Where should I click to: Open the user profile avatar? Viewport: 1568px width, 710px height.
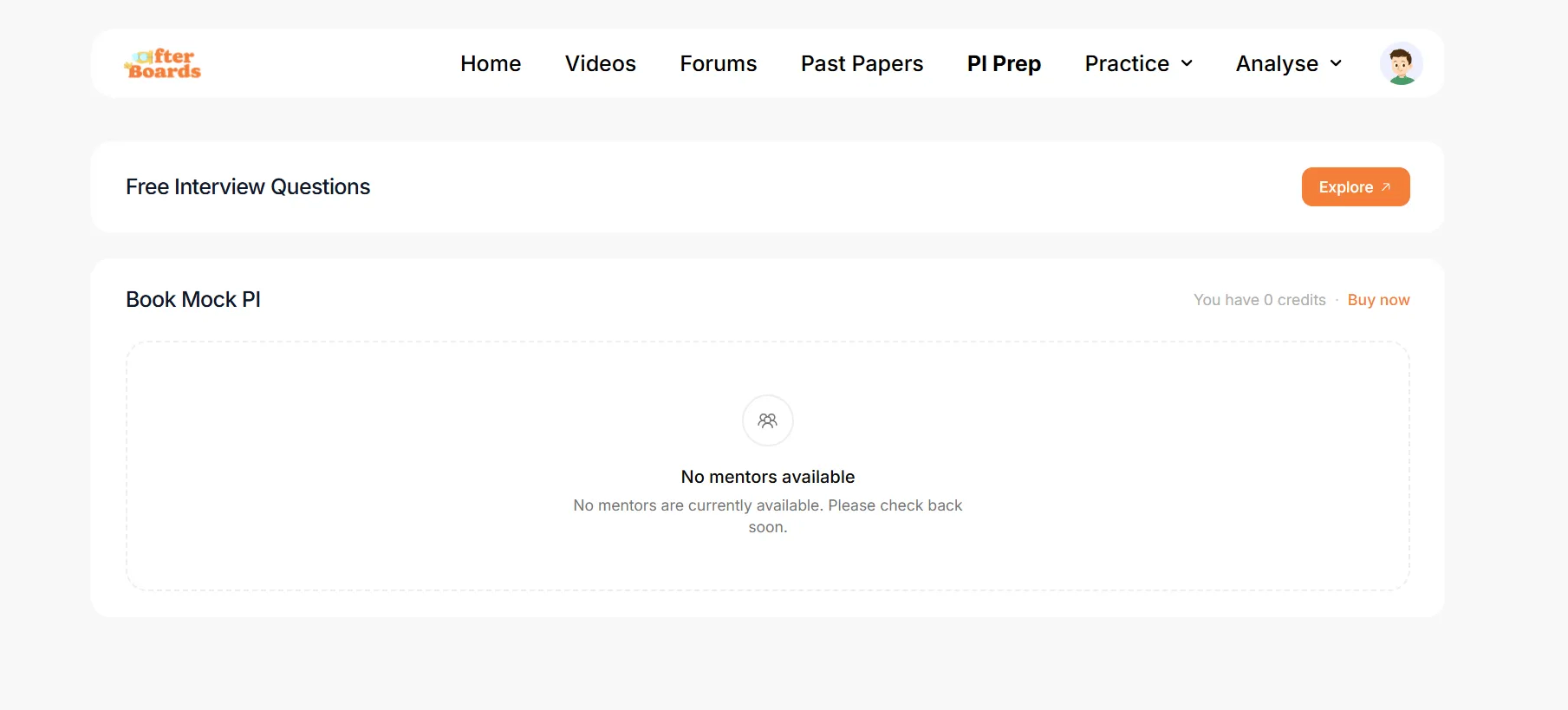coord(1401,63)
